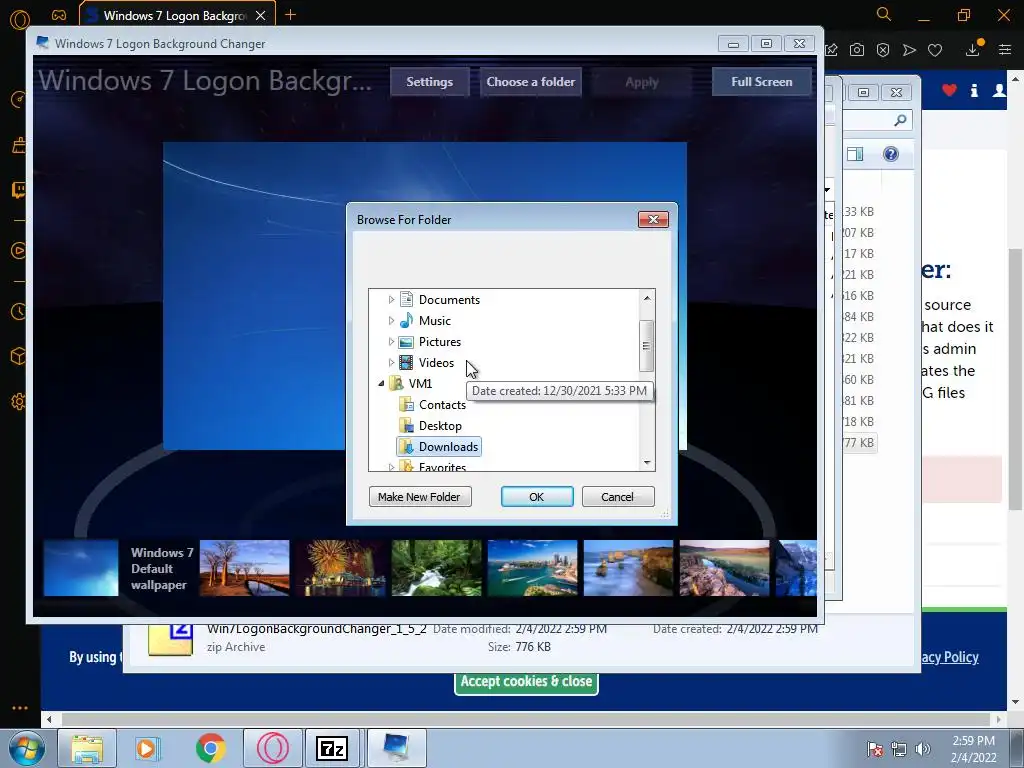Click the ad blocker shield icon
This screenshot has height=768, width=1024.
tap(883, 50)
